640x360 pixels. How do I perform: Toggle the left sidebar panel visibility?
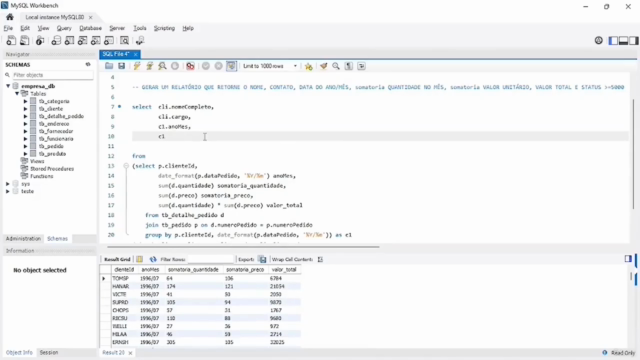click(613, 40)
